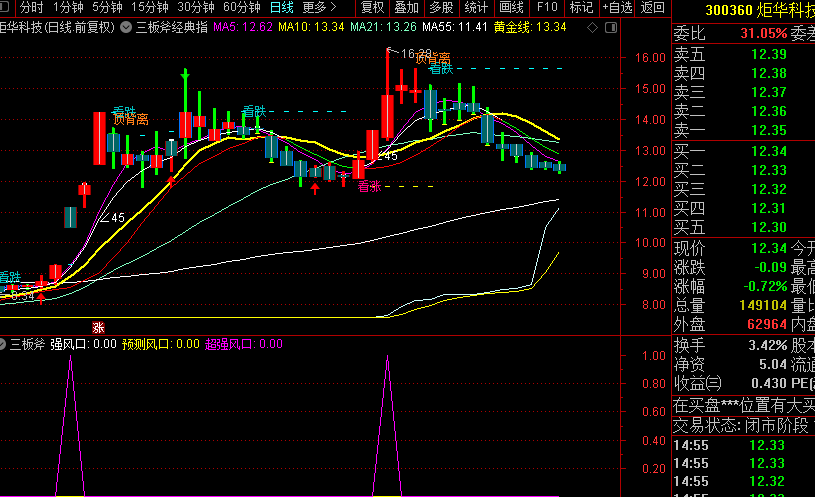The width and height of the screenshot is (815, 497).
Task: Click the yellow 看涨 signal label on chart
Action: [368, 187]
